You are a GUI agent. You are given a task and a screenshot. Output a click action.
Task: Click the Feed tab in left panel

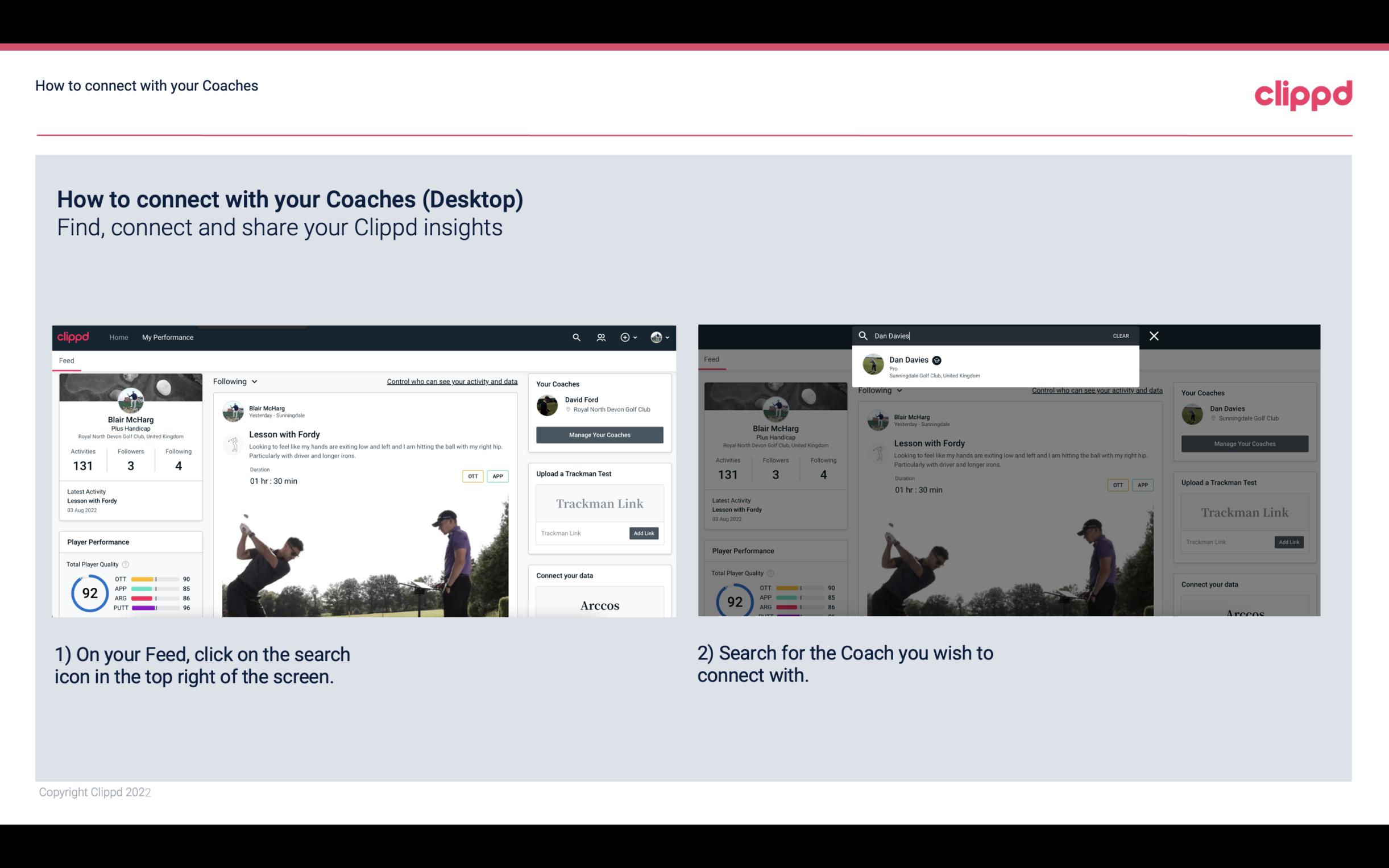click(66, 359)
